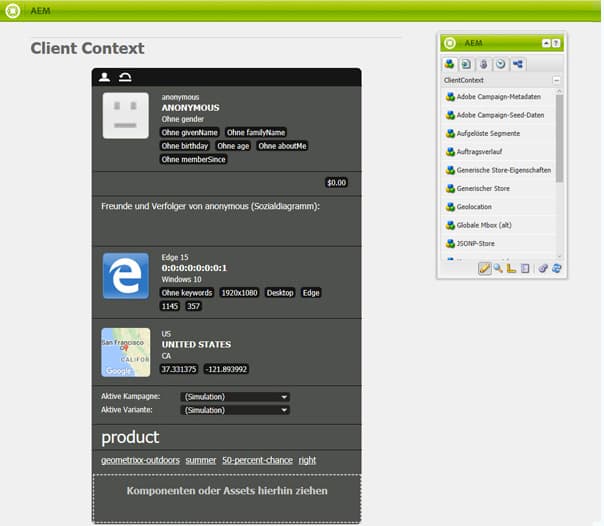Switch to Edit mode pencil icon

[485, 268]
